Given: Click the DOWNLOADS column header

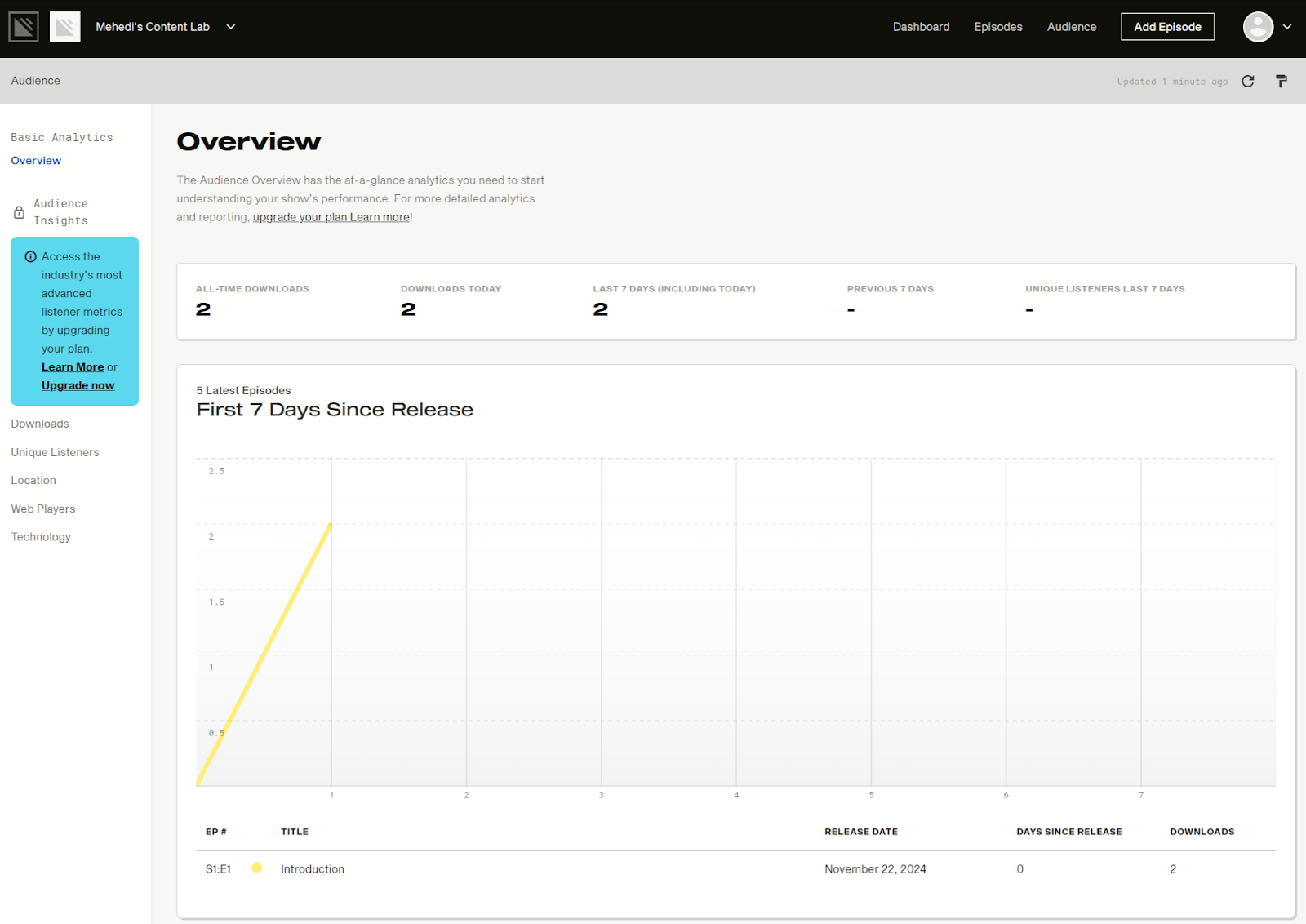Looking at the screenshot, I should (x=1202, y=832).
